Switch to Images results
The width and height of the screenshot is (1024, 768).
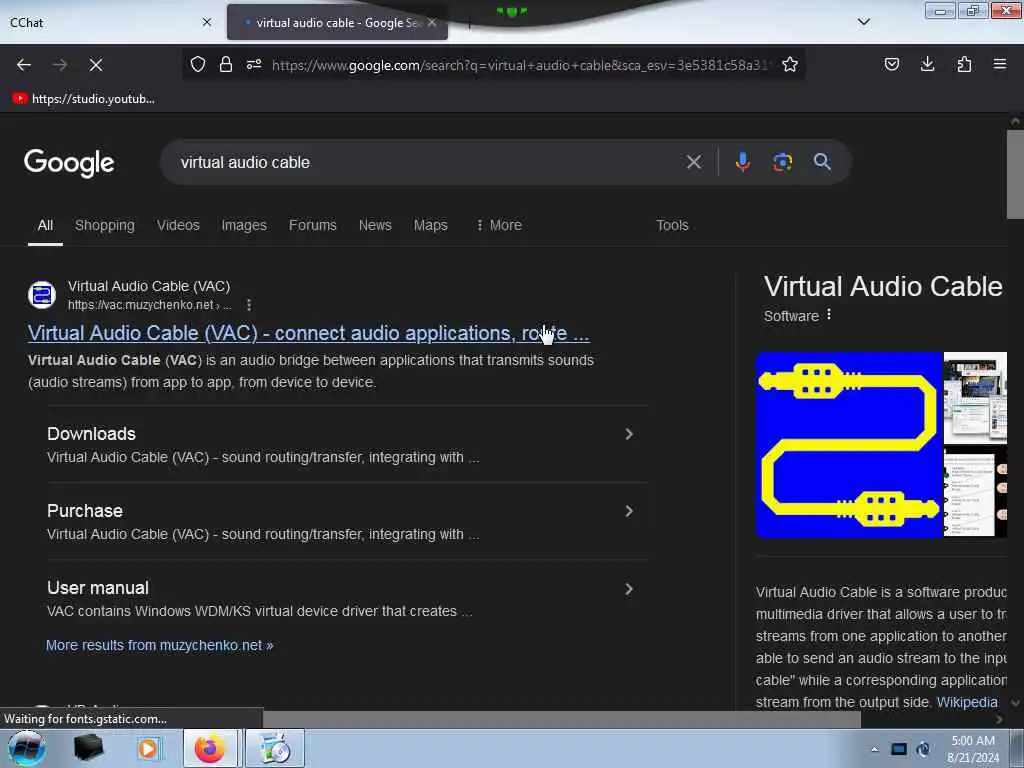point(244,225)
